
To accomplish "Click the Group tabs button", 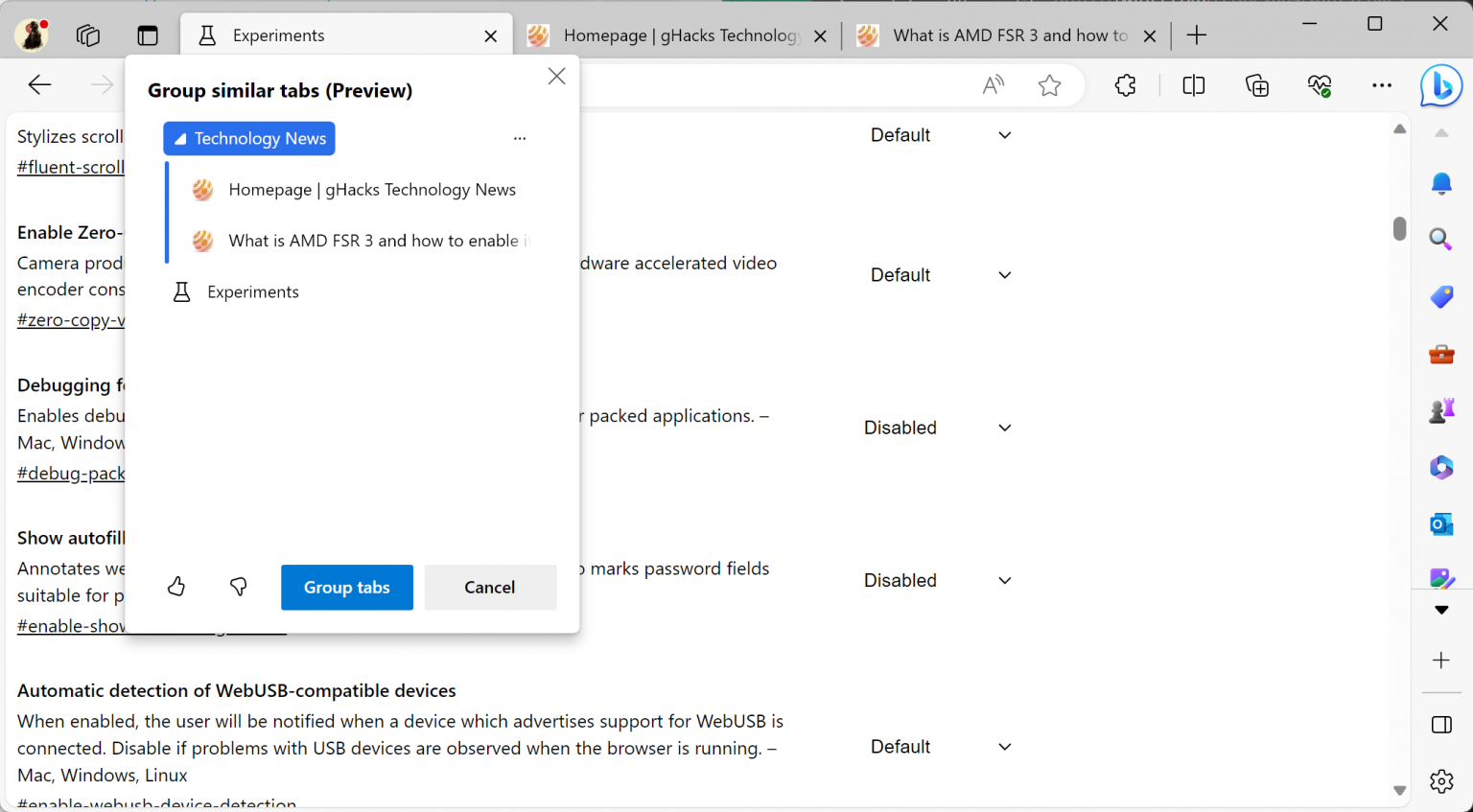I will click(x=346, y=587).
